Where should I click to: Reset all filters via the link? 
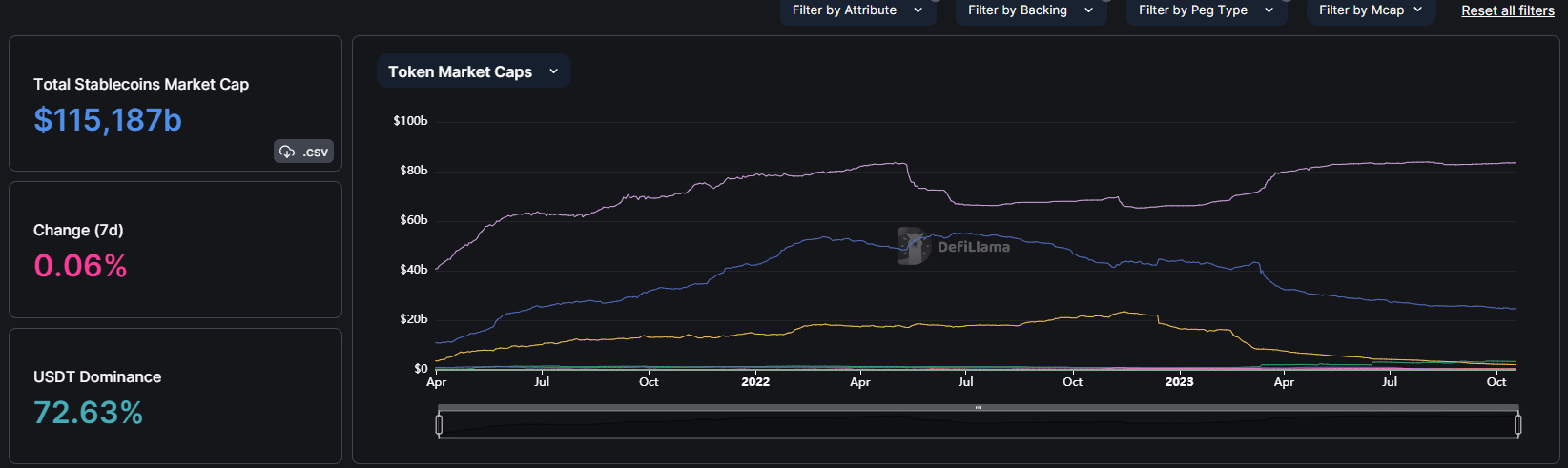(1507, 10)
